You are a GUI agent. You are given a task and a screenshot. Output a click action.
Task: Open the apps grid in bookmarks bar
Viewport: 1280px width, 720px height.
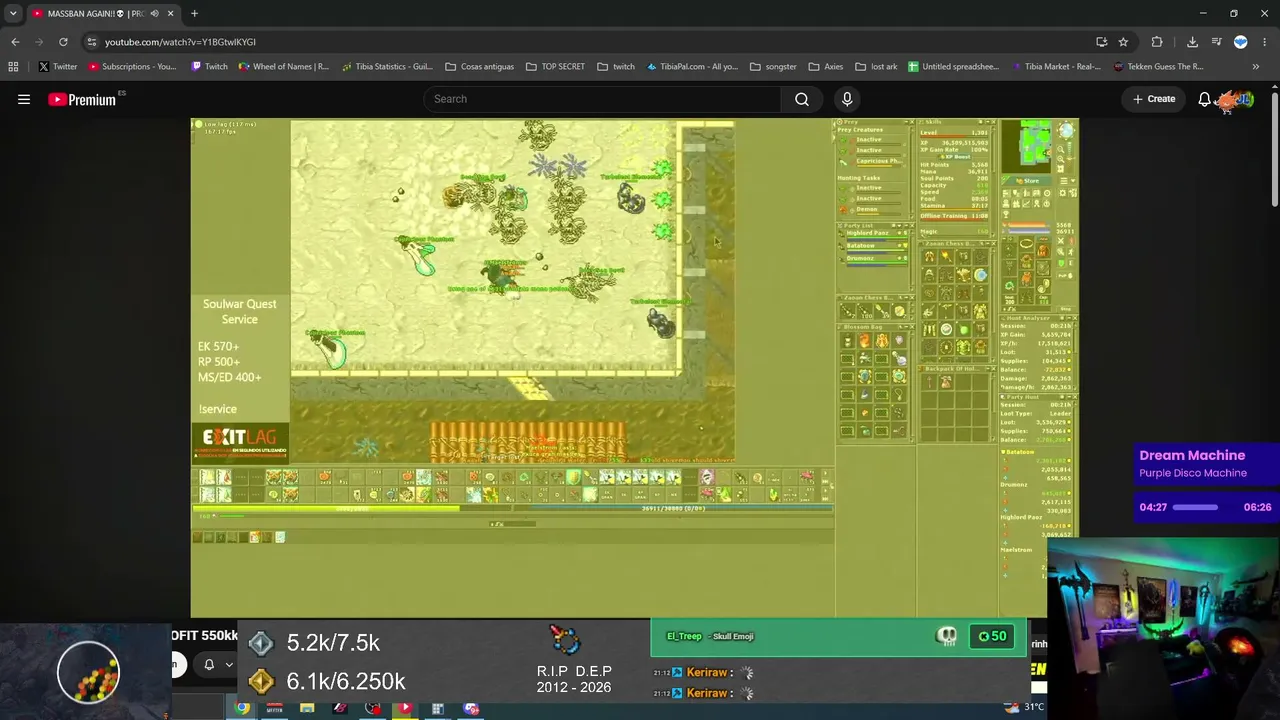tap(13, 67)
